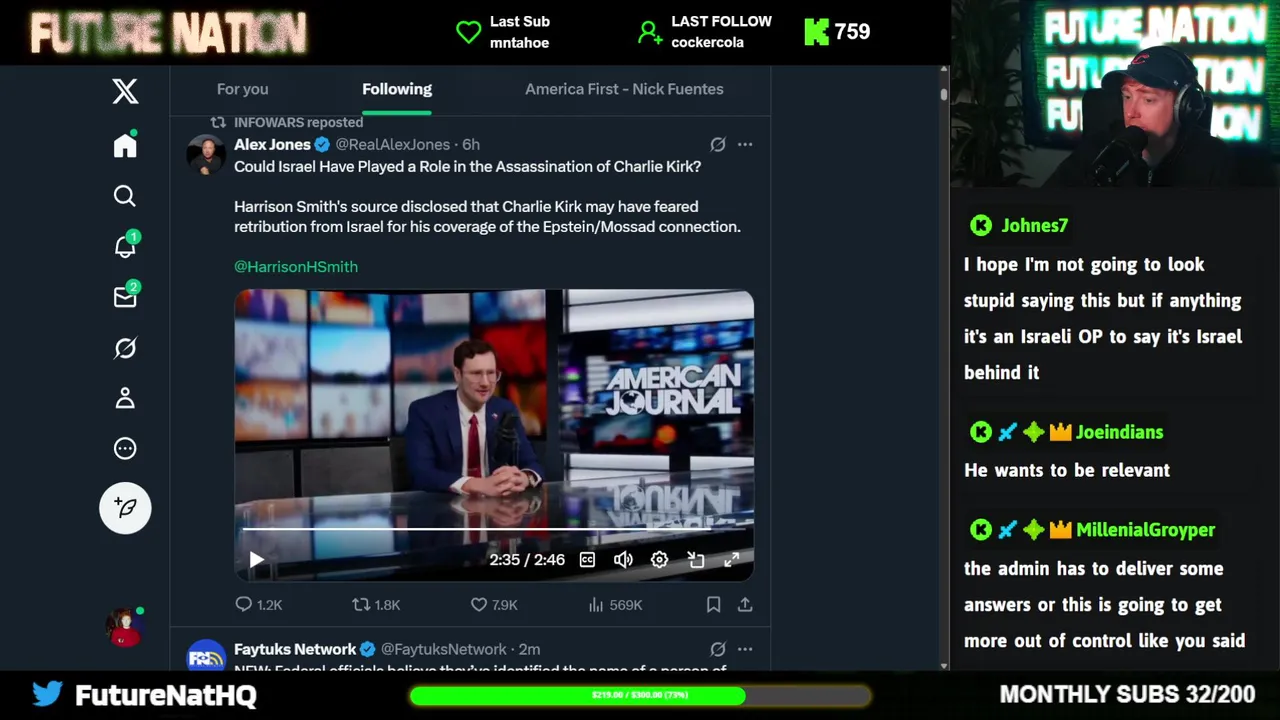Image resolution: width=1280 pixels, height=720 pixels.
Task: Open the Search magnifier icon
Action: point(125,196)
